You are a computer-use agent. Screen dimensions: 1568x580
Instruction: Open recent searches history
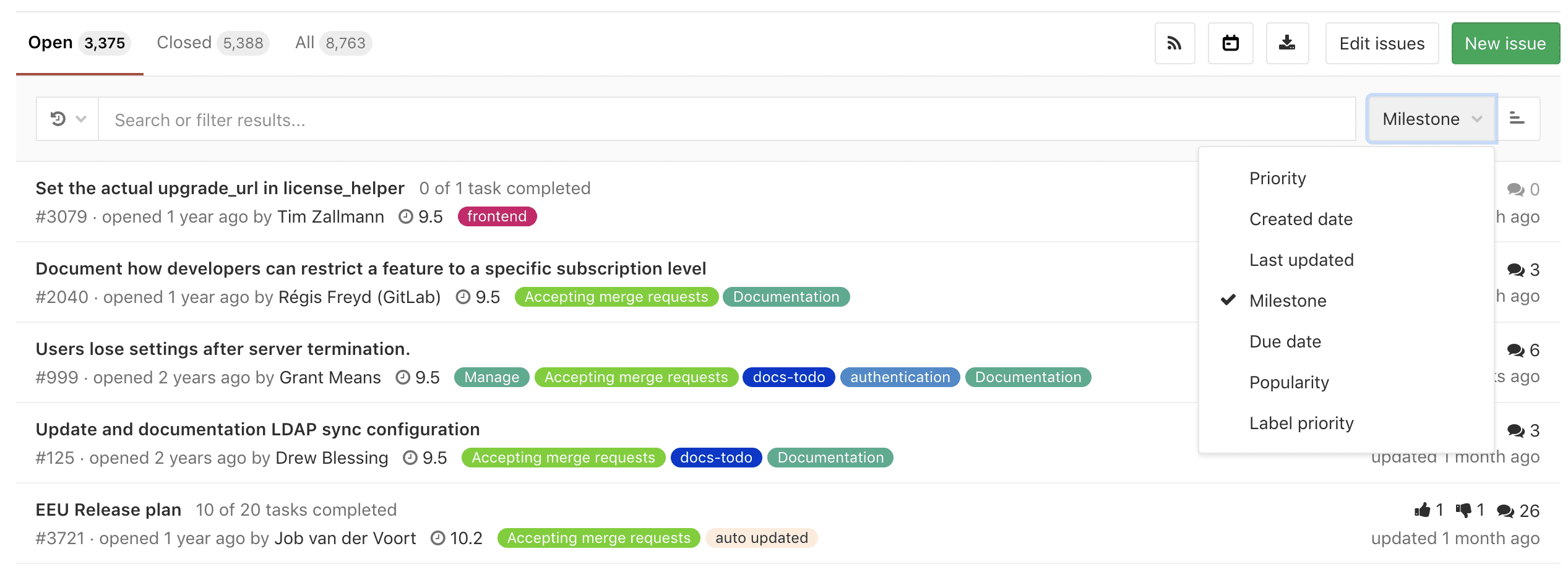[58, 118]
